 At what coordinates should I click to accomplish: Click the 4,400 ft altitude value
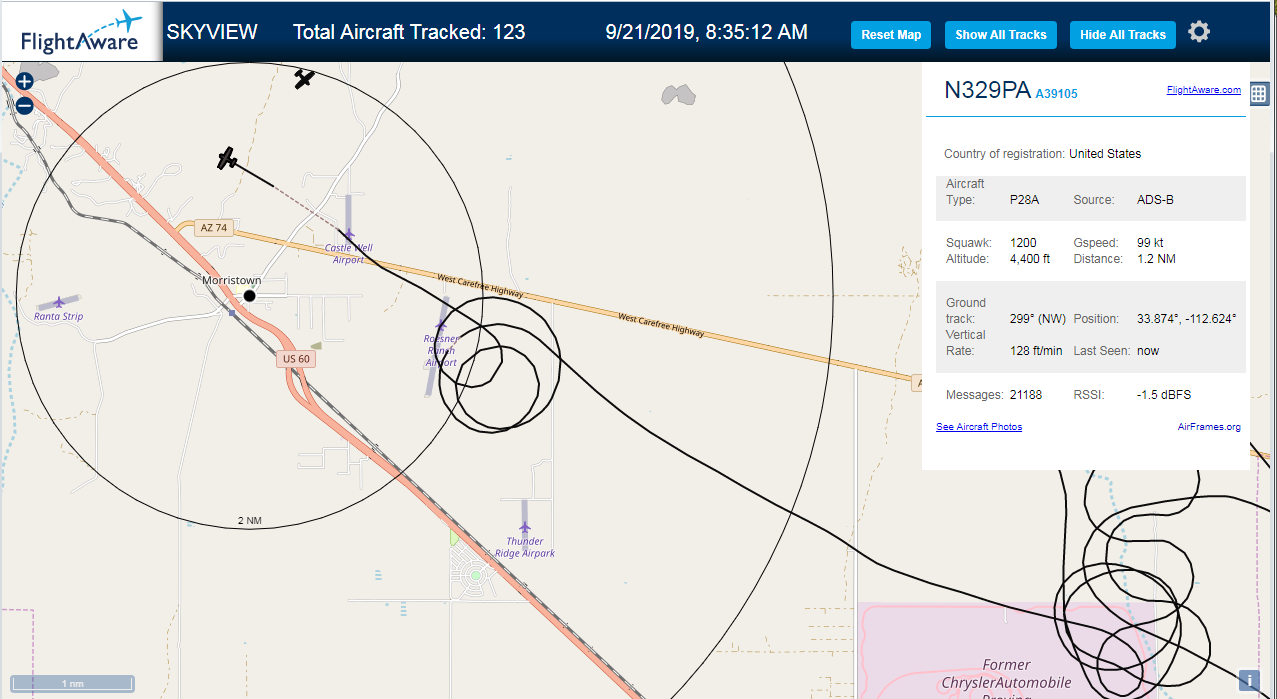point(1030,259)
